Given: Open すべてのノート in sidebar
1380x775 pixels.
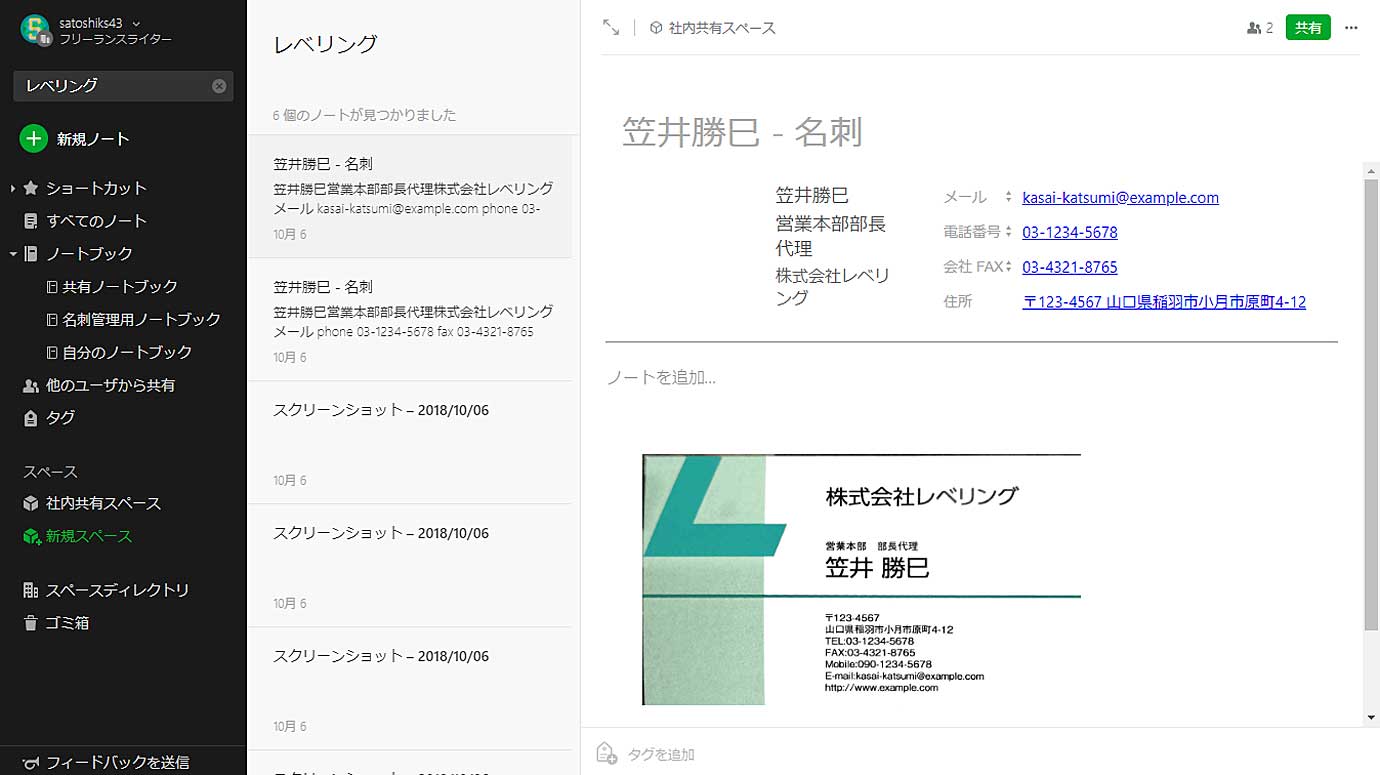Looking at the screenshot, I should tap(96, 221).
